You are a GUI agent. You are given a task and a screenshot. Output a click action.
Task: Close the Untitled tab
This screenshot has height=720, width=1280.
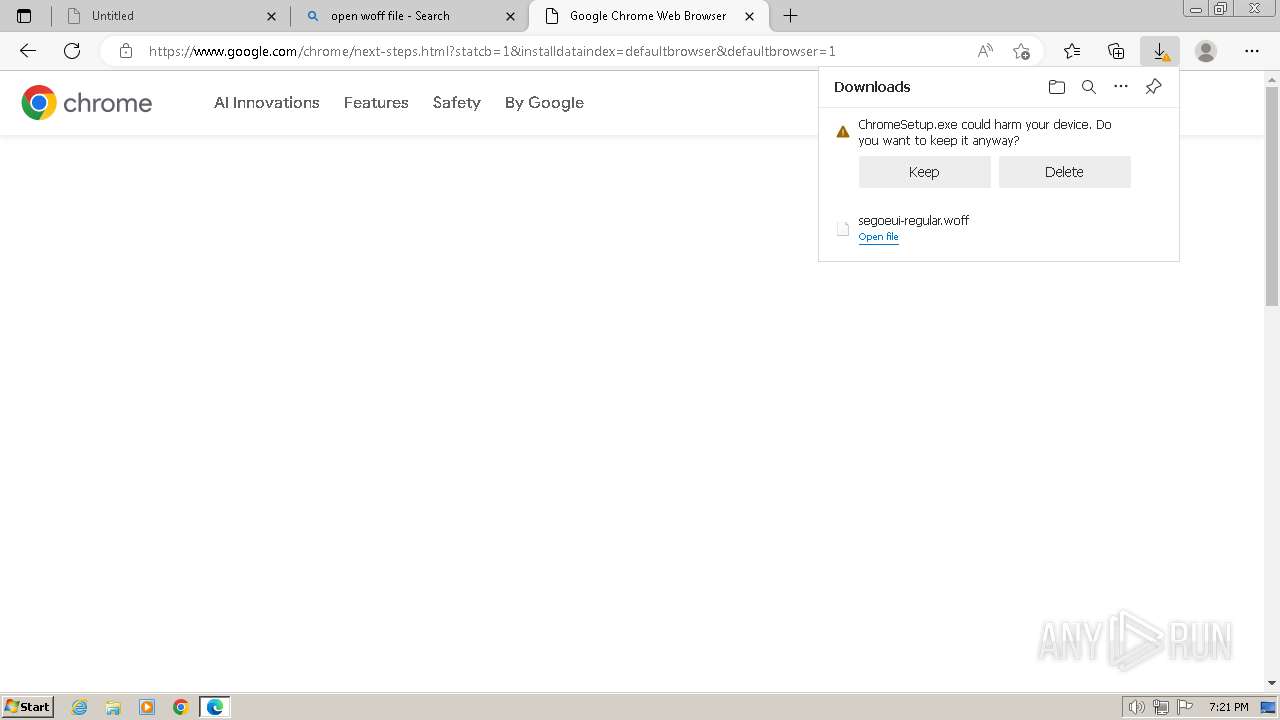[x=271, y=16]
